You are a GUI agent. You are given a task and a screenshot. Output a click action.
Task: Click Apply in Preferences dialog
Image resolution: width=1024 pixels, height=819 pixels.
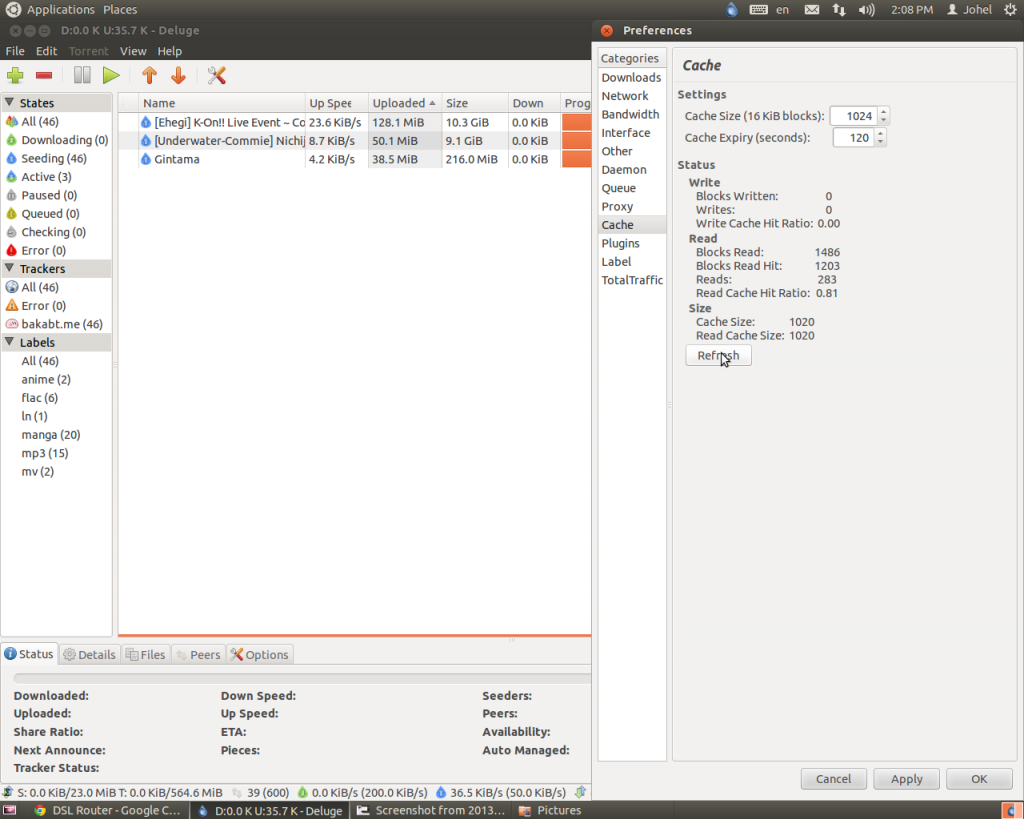[x=906, y=779]
